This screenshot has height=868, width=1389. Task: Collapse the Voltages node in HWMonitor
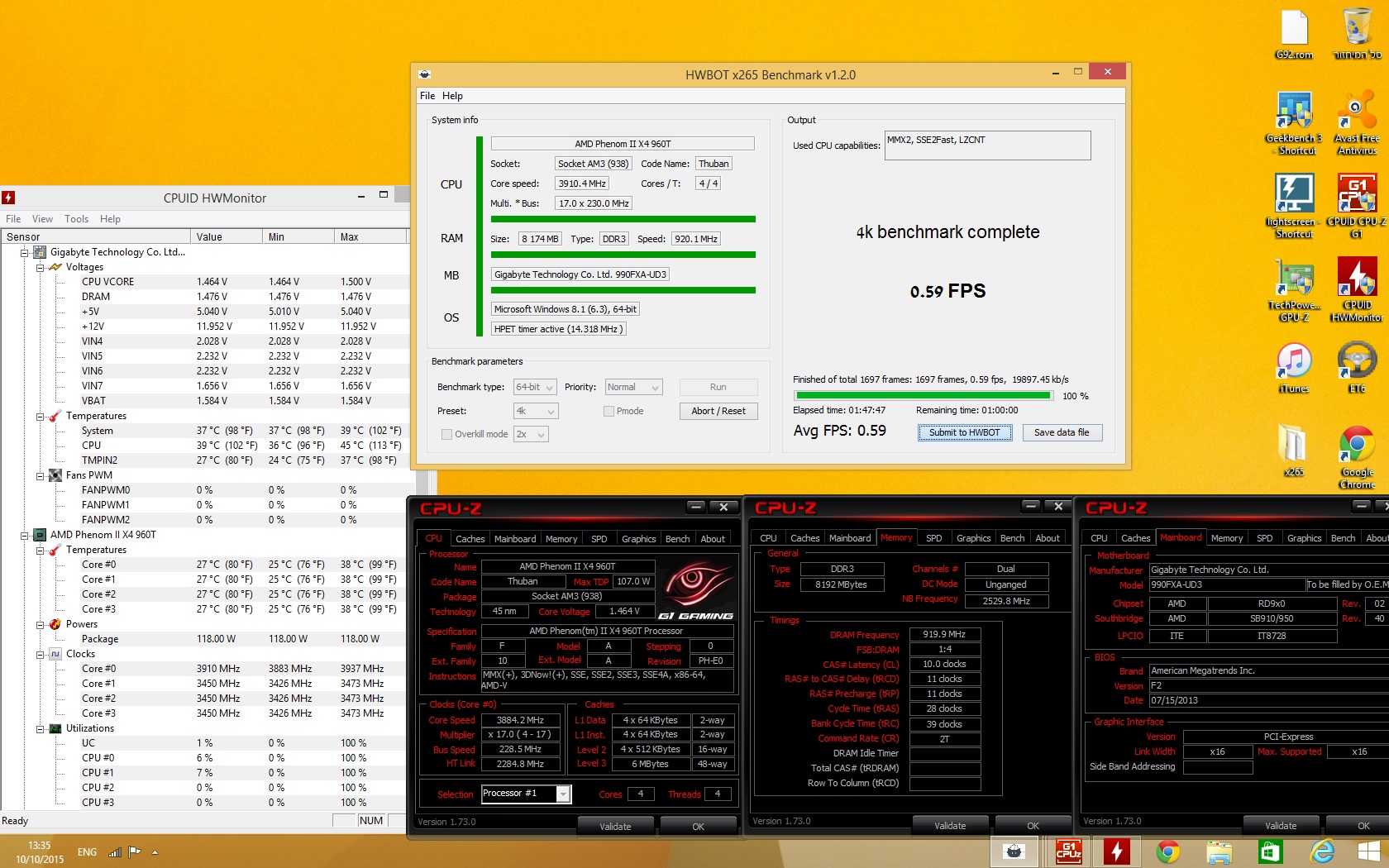point(40,268)
